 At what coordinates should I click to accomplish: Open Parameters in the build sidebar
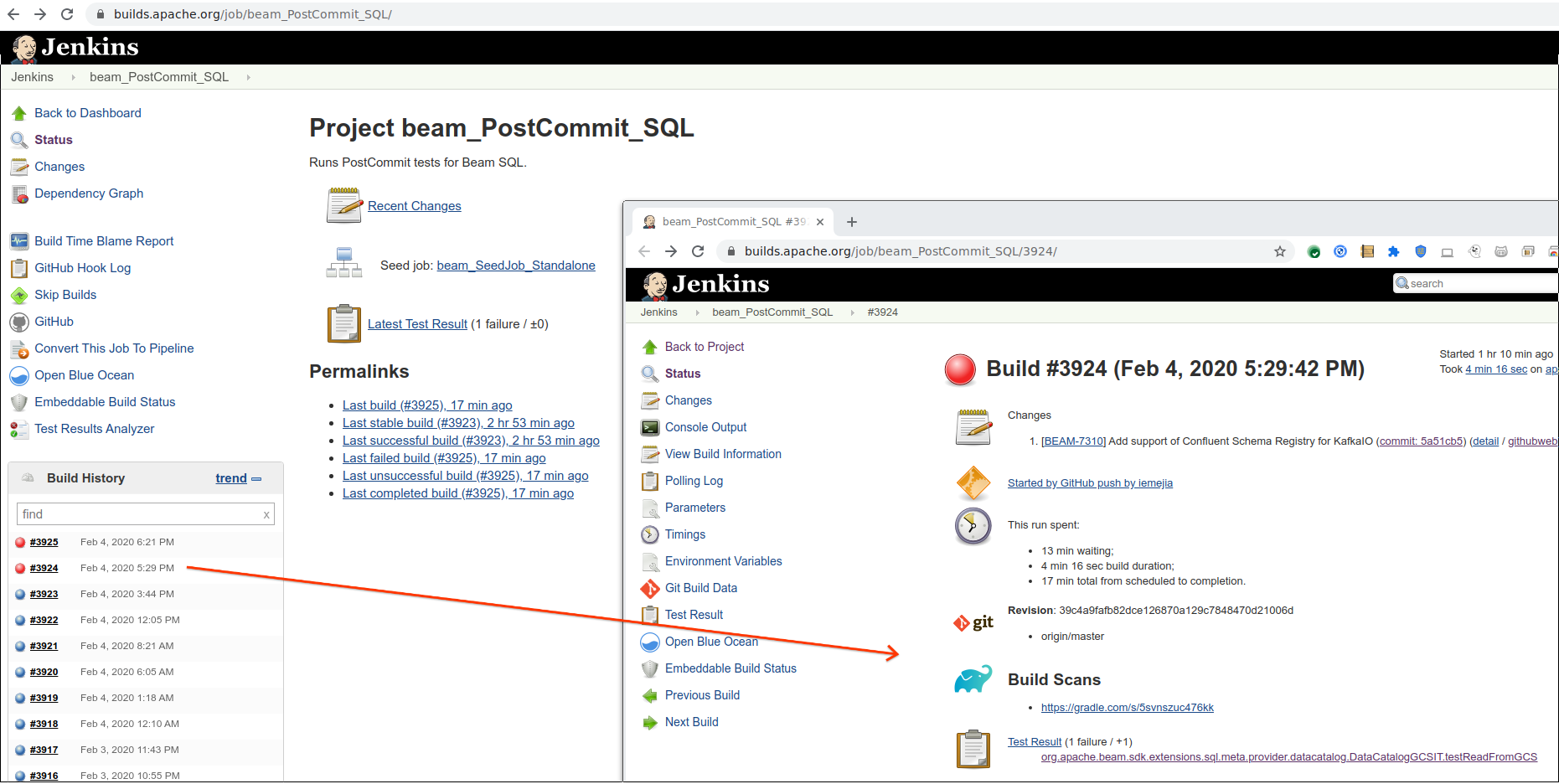(695, 508)
